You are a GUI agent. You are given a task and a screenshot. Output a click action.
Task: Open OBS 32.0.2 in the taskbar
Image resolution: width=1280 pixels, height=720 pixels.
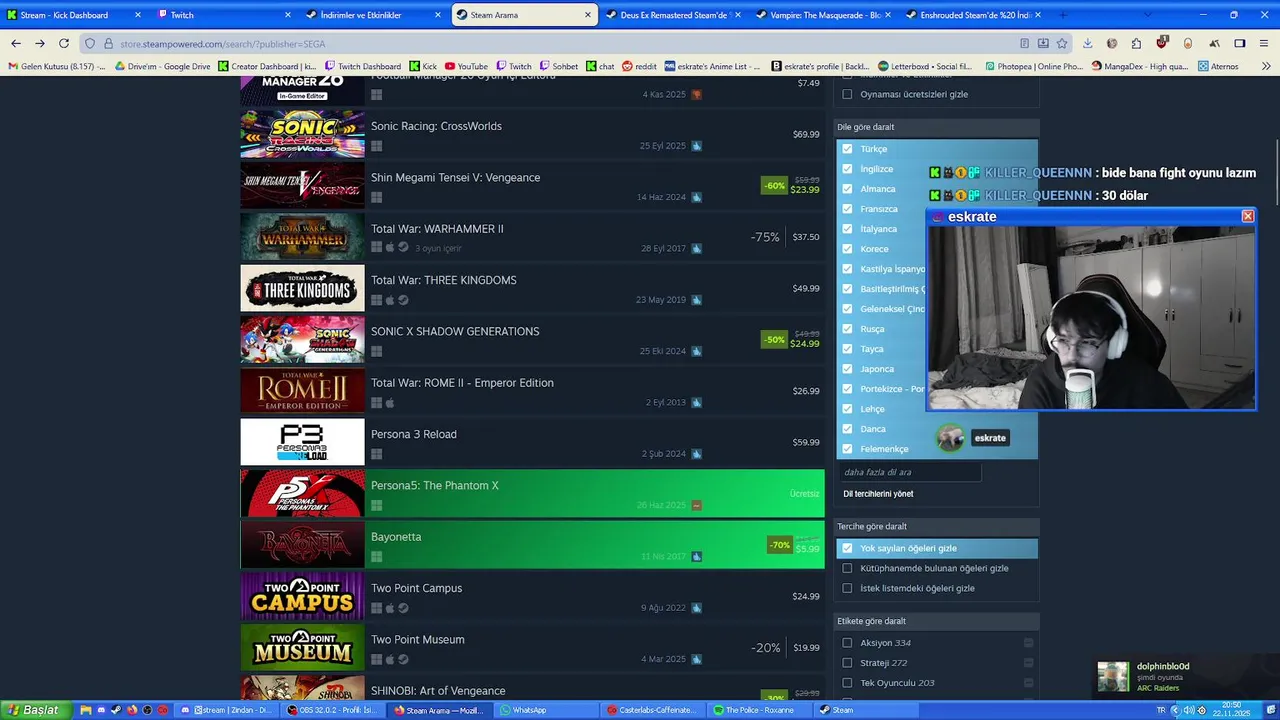pyautogui.click(x=332, y=710)
